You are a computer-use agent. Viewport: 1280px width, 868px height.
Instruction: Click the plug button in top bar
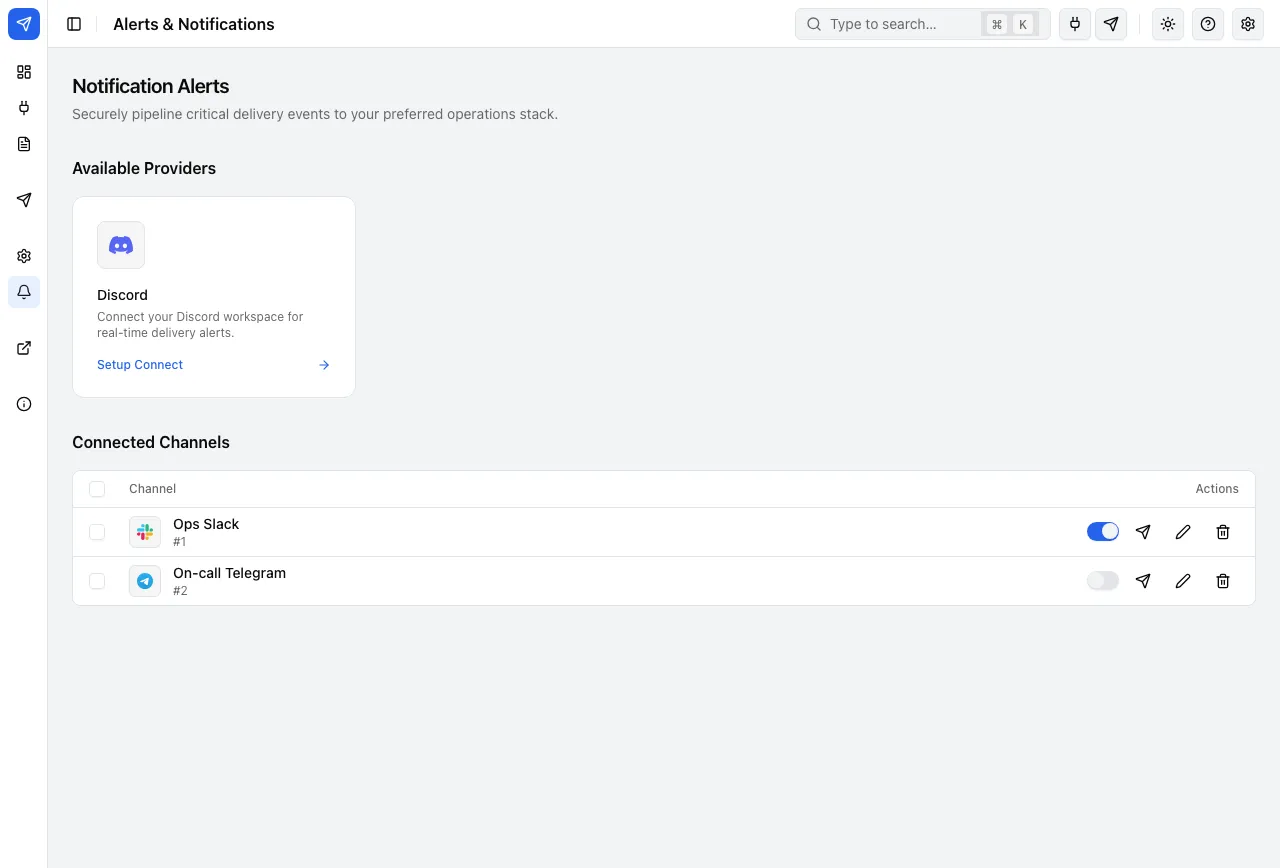pyautogui.click(x=1075, y=24)
